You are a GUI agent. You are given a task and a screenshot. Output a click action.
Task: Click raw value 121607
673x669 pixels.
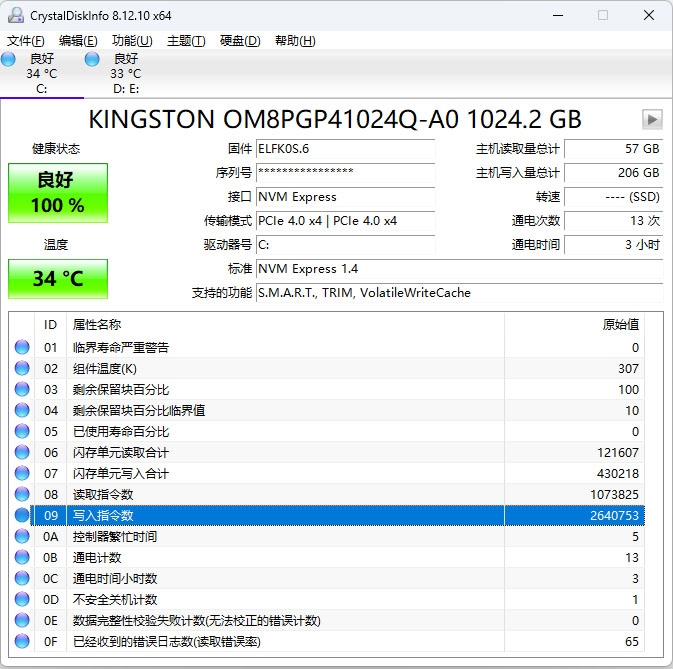[618, 453]
